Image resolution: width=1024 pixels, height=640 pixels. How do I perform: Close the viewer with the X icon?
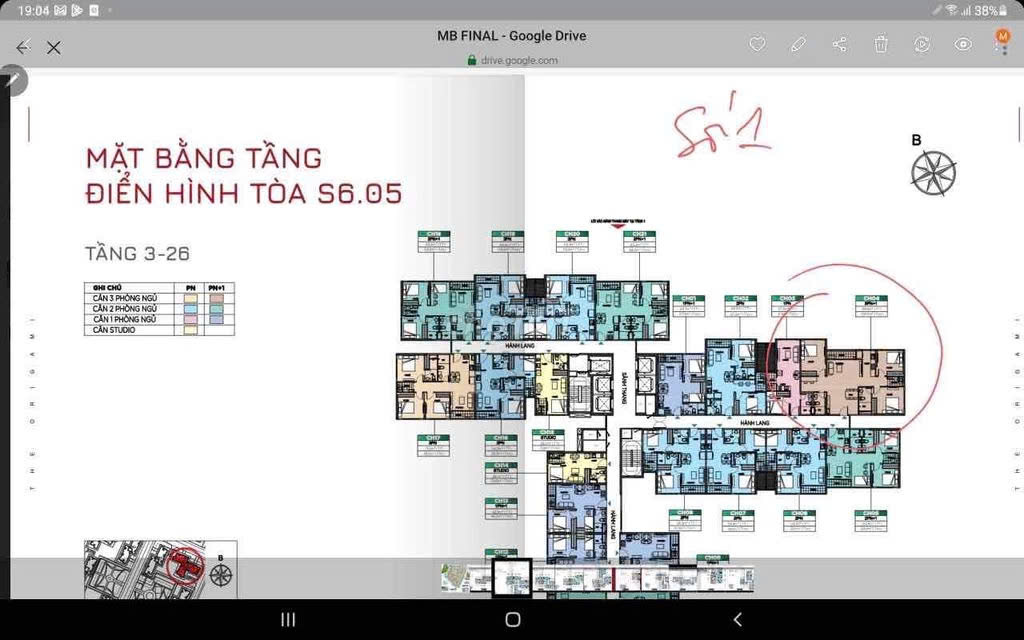click(x=54, y=47)
